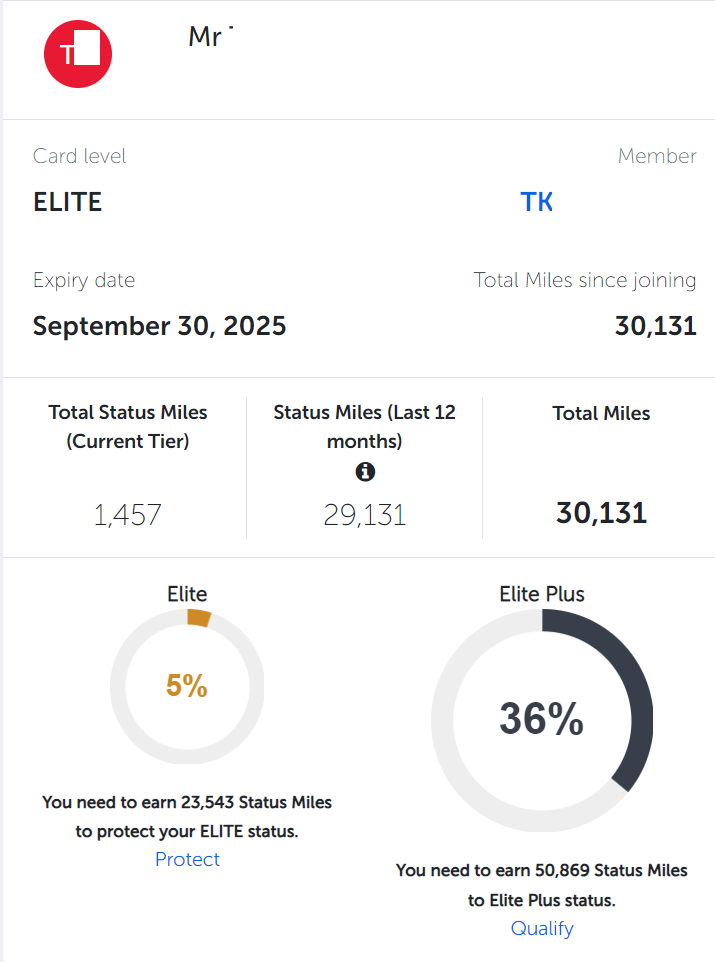This screenshot has height=962, width=715.
Task: Select the ELITE card level text
Action: coord(68,202)
